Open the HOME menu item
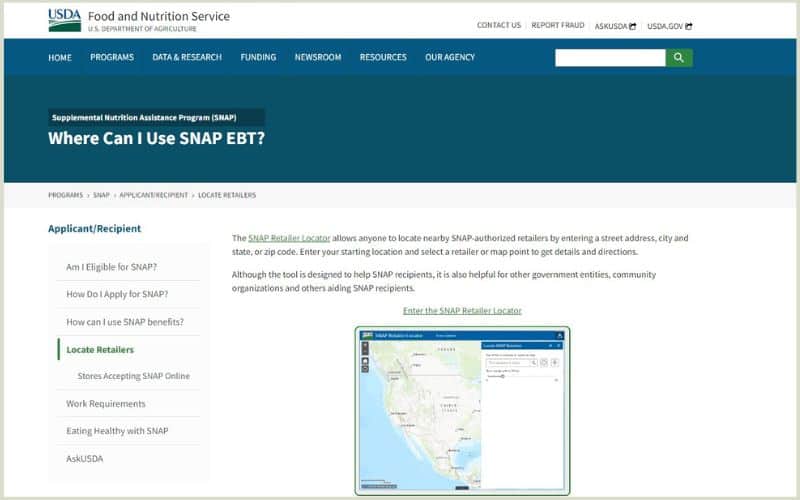This screenshot has width=800, height=500. 60,58
